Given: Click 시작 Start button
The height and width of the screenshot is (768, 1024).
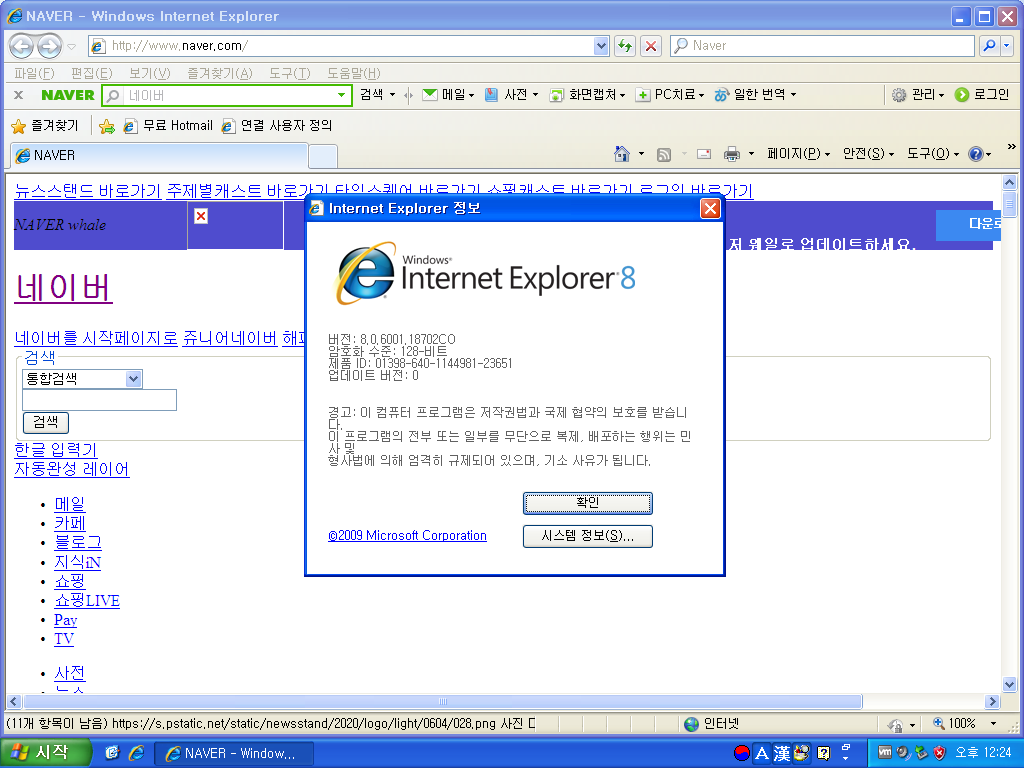Looking at the screenshot, I should [x=44, y=752].
